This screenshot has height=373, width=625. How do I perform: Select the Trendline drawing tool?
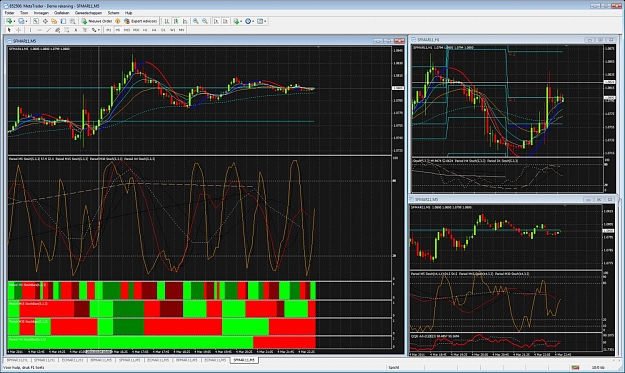pos(49,30)
